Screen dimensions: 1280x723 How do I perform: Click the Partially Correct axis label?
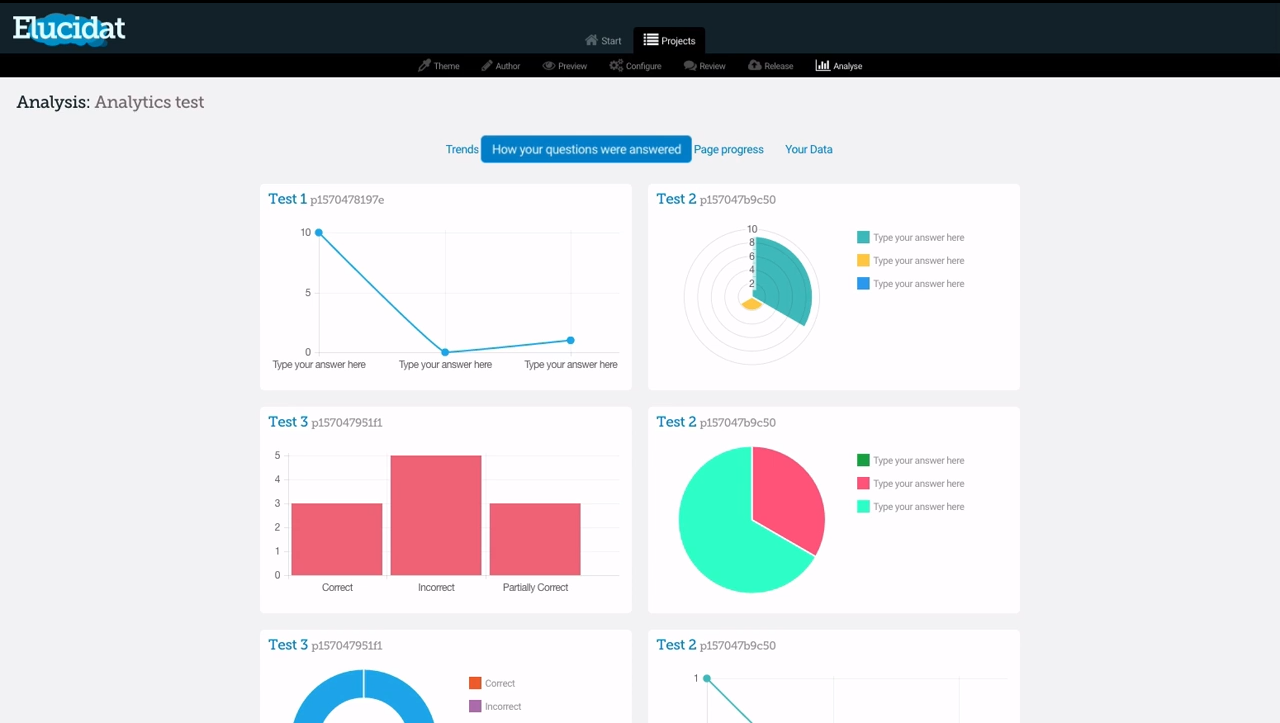pyautogui.click(x=535, y=588)
